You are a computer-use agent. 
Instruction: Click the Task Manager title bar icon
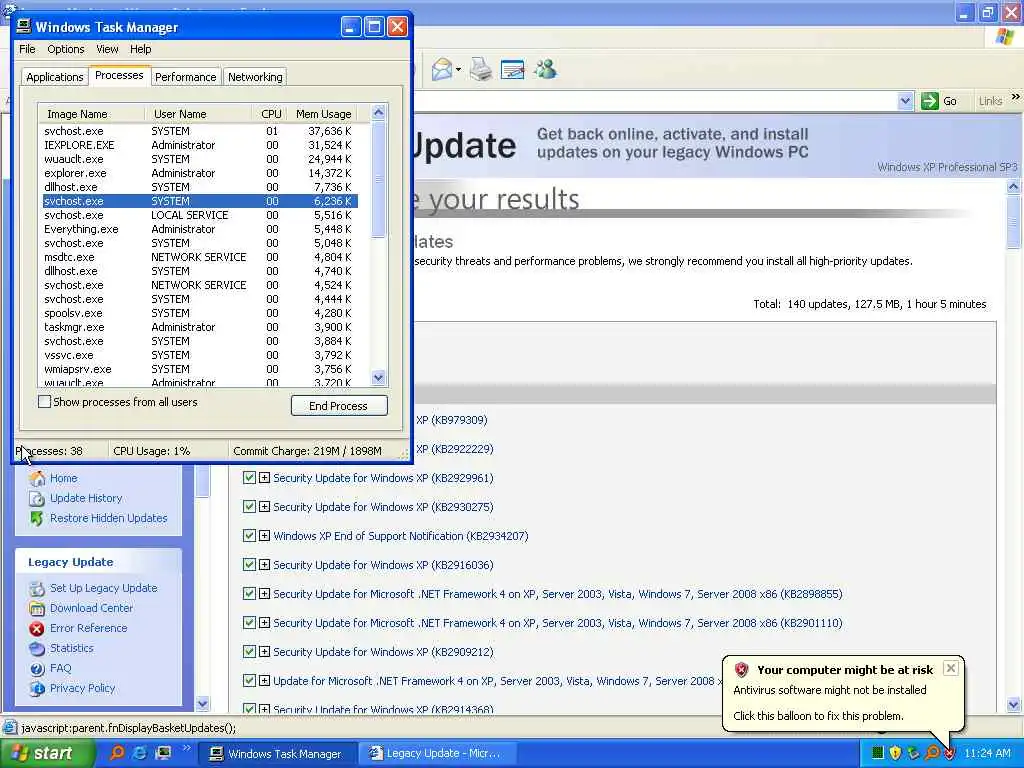(24, 26)
